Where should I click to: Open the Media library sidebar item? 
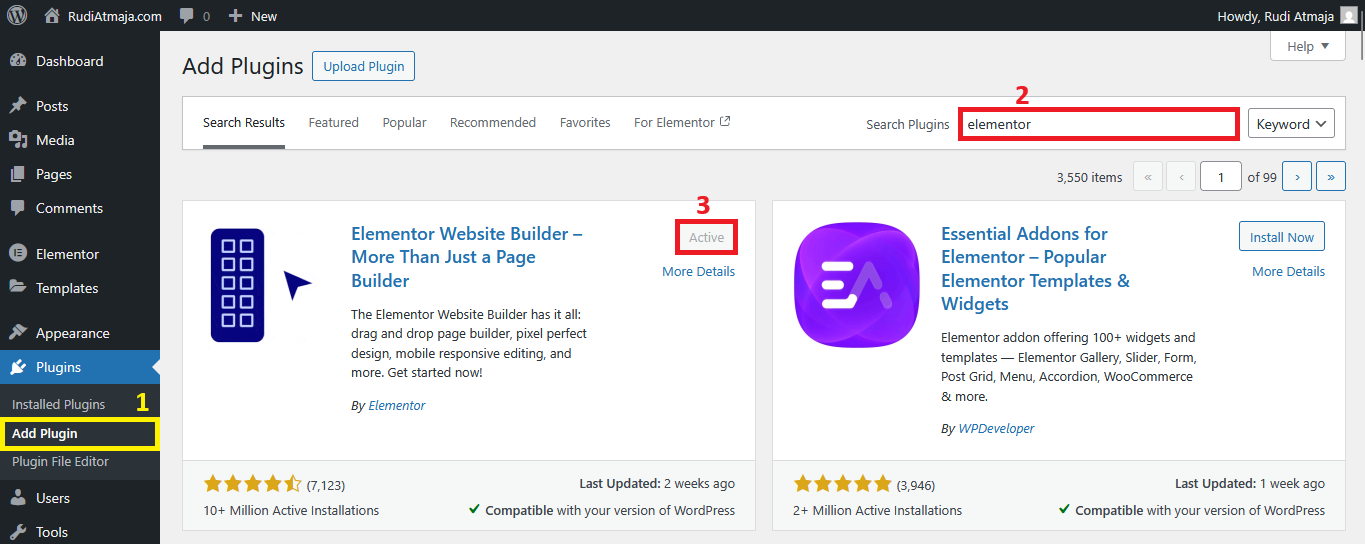tap(55, 140)
